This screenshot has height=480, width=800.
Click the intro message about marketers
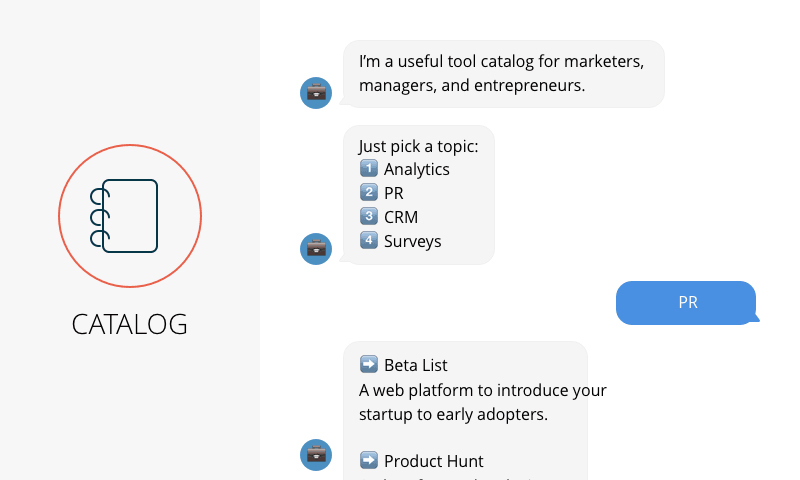(501, 73)
